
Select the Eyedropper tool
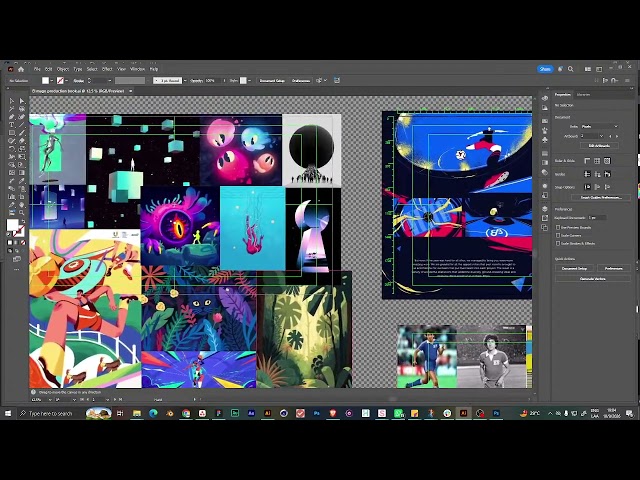22,180
